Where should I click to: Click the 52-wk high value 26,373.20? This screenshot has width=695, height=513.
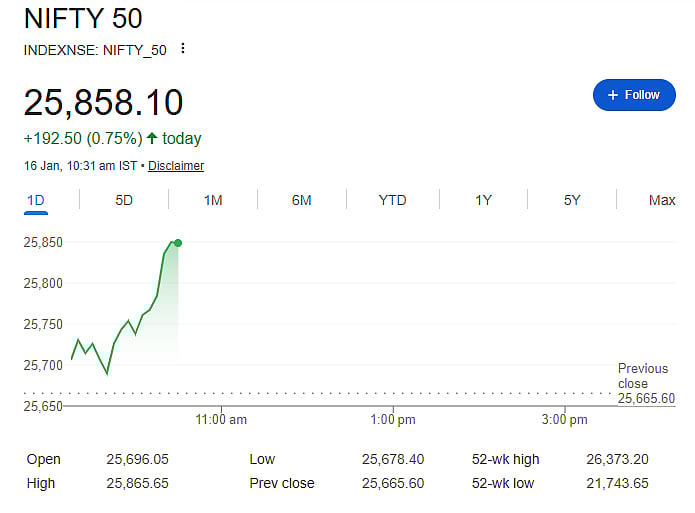(617, 460)
